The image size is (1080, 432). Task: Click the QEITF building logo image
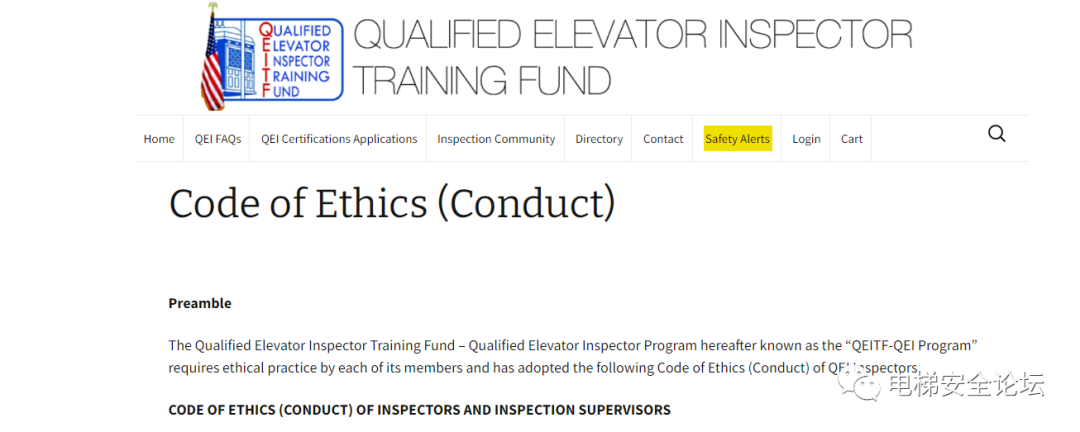click(271, 58)
